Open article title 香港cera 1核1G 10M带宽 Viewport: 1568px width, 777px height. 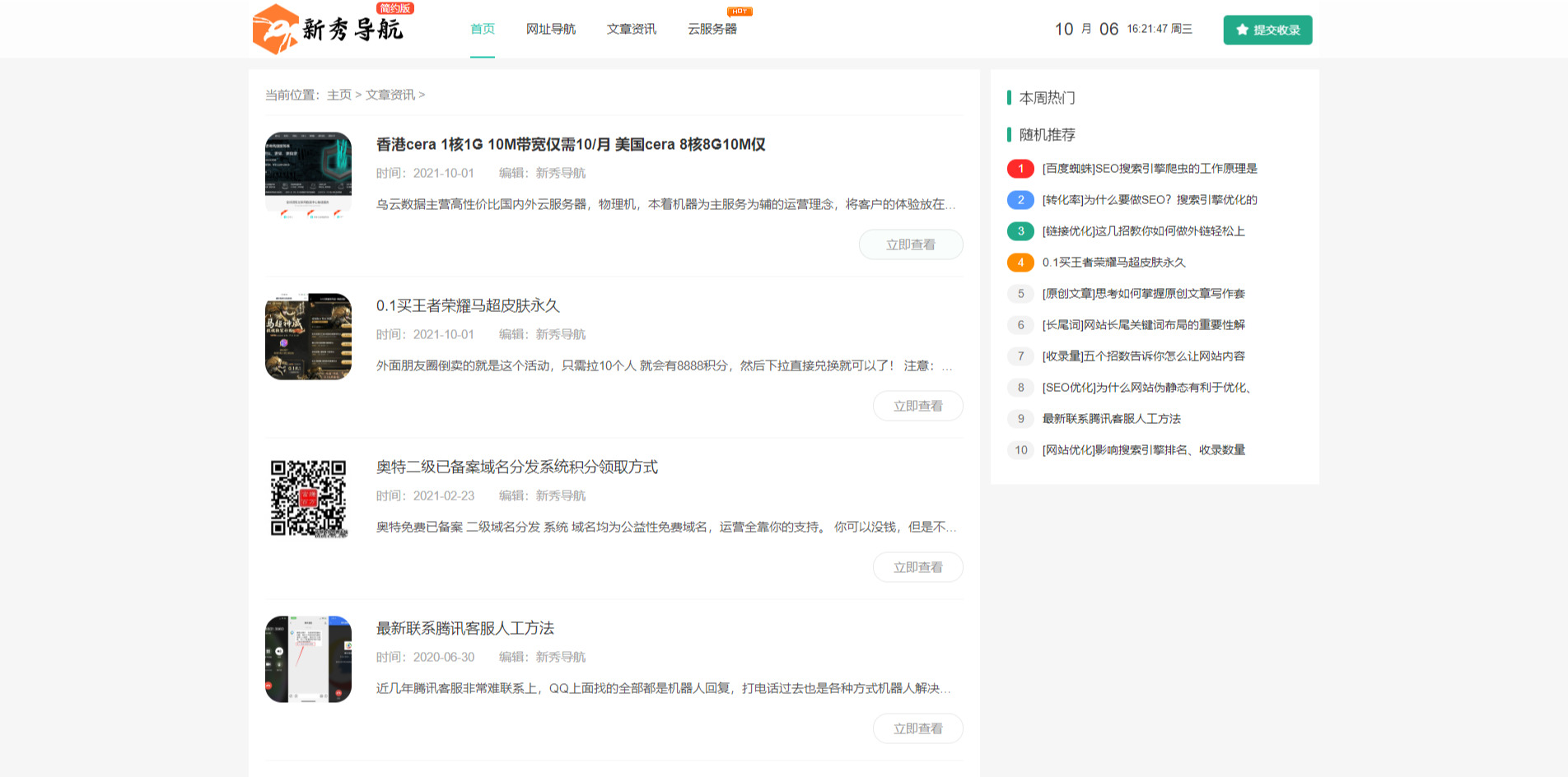(x=571, y=144)
